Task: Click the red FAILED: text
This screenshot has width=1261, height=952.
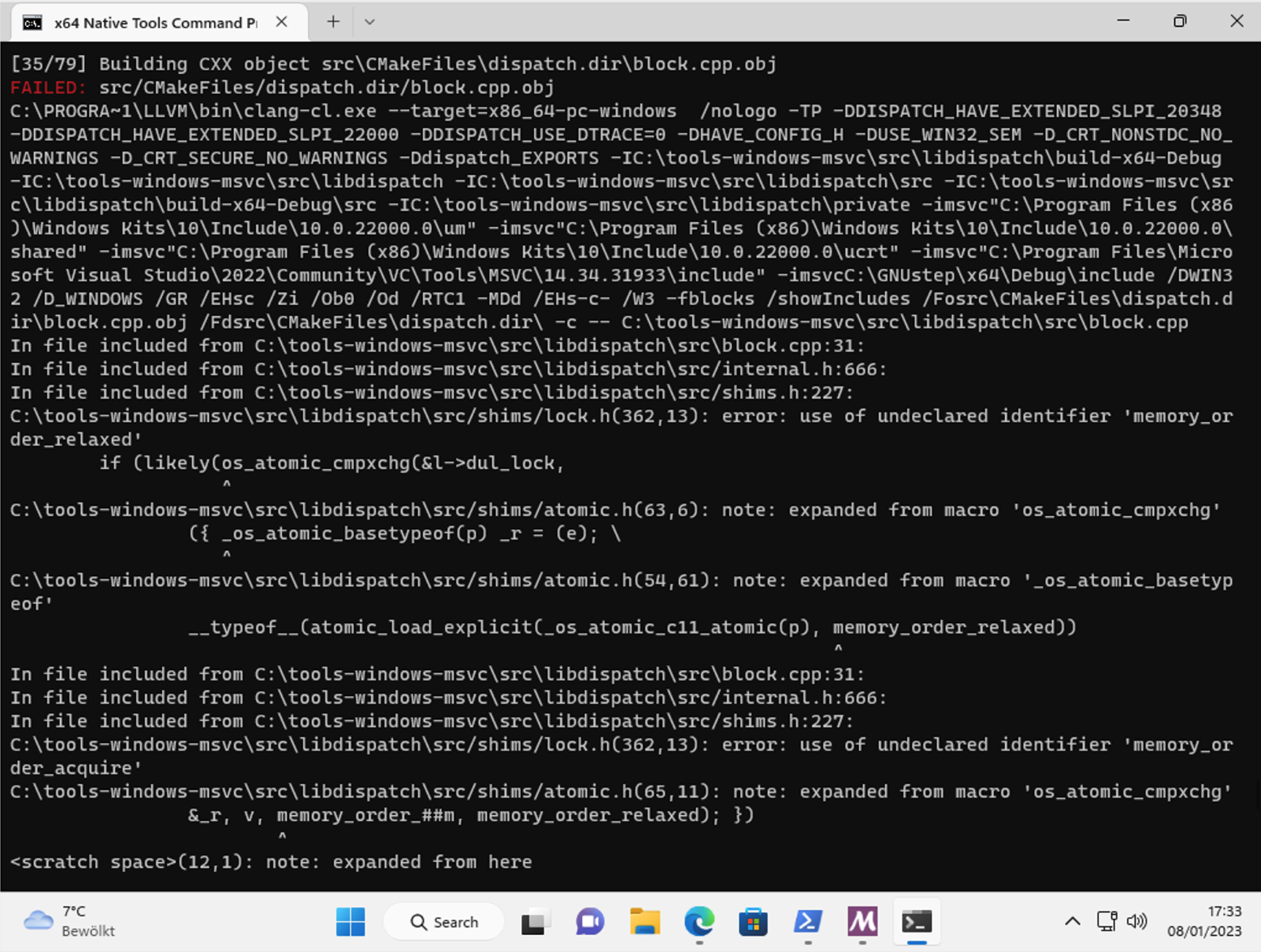Action: click(x=49, y=88)
